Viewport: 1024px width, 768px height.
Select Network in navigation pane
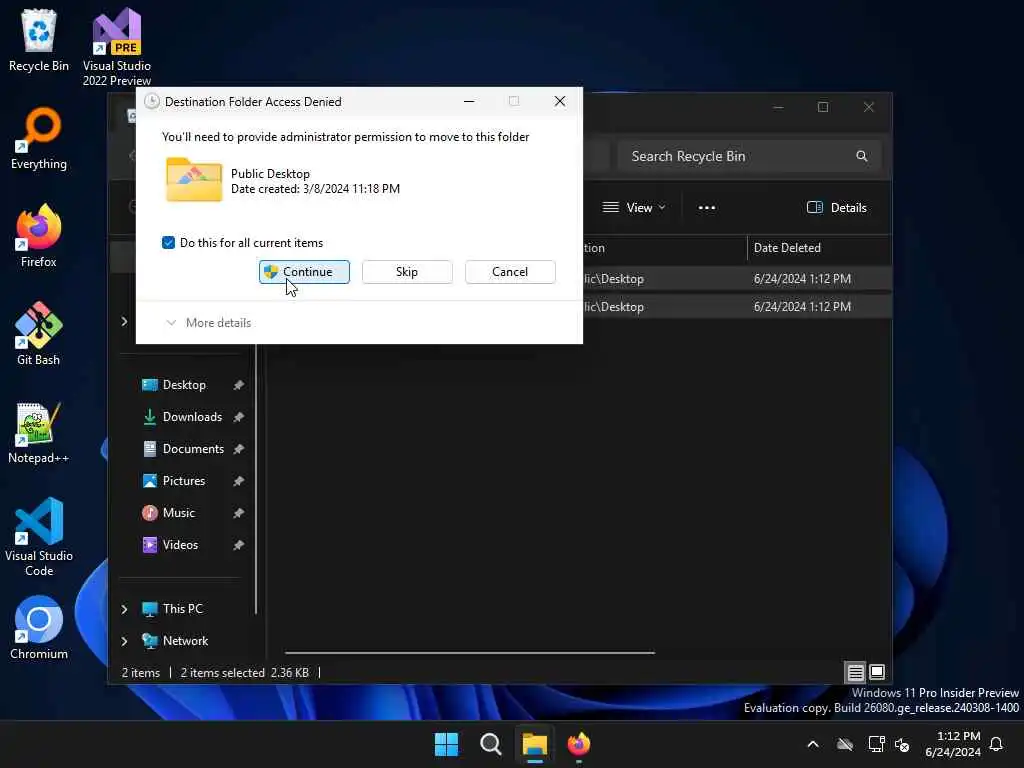185,641
